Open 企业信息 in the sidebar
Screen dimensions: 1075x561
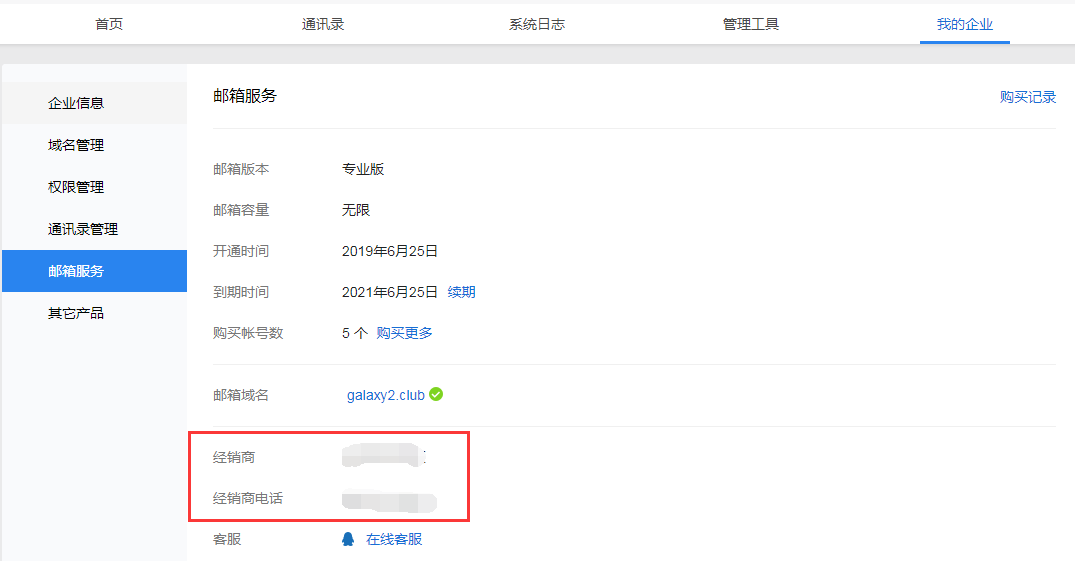point(76,103)
